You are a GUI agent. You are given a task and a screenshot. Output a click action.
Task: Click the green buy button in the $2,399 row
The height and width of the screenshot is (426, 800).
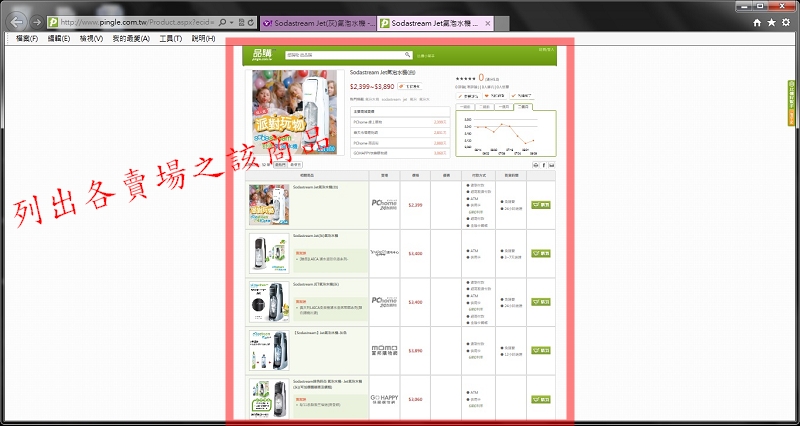[541, 205]
